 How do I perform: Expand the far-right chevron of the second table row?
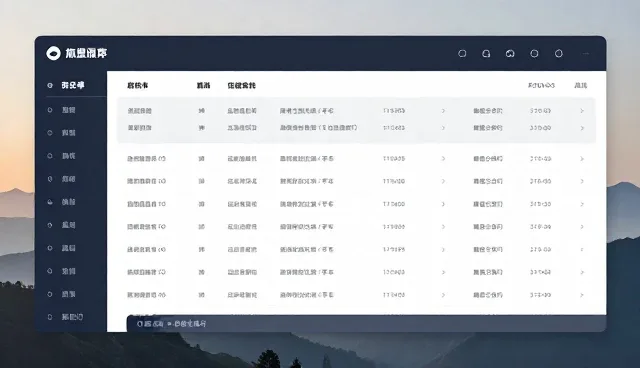point(582,128)
